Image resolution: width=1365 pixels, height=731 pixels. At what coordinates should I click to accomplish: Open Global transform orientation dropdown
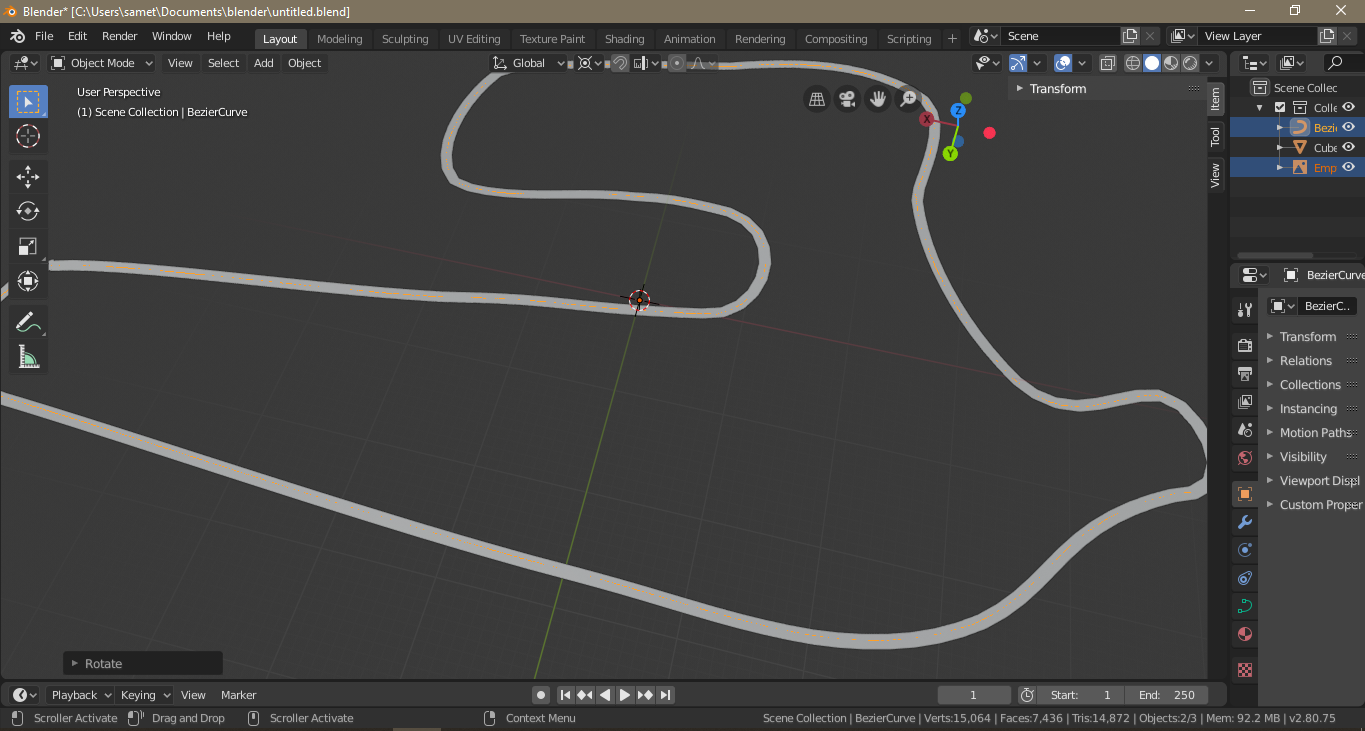[526, 63]
